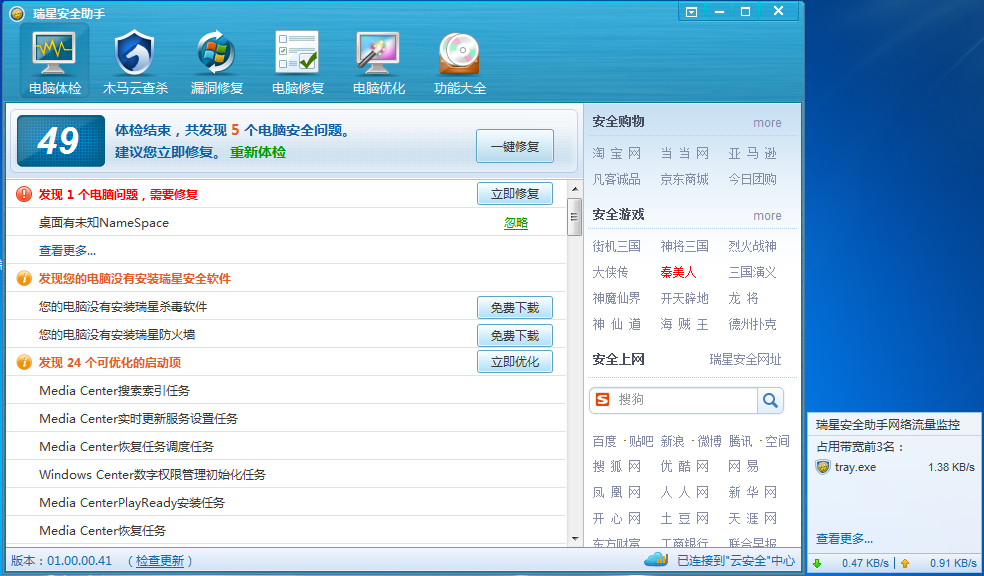This screenshot has height=576, width=984.
Task: Click the orange upload speed arrow icon
Action: (904, 563)
